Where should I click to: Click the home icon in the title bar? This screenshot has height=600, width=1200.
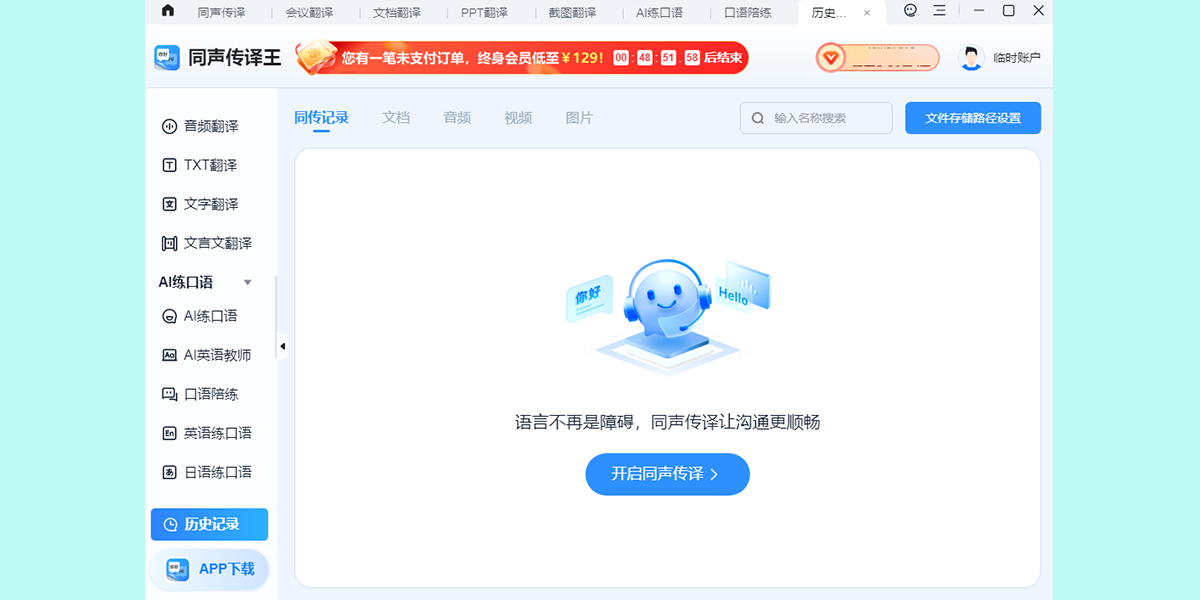pyautogui.click(x=167, y=11)
